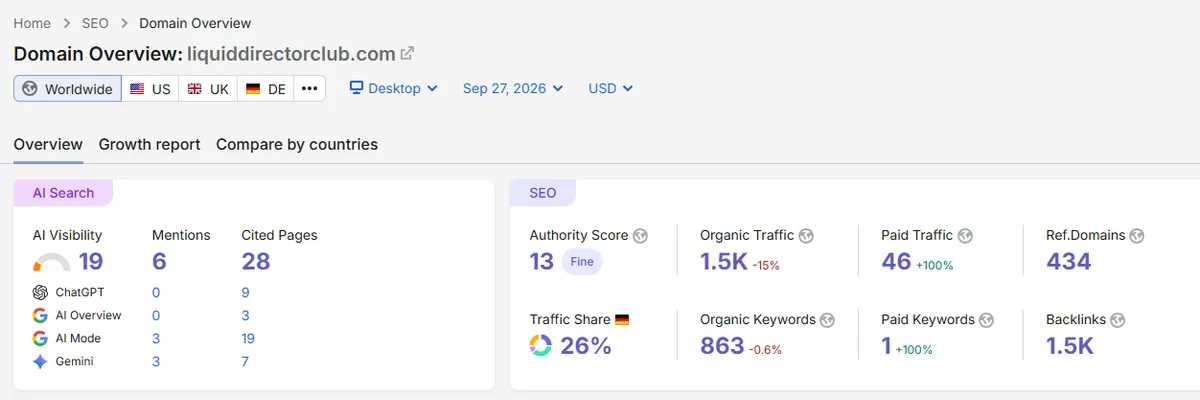Open Compare by countries tab
1200x400 pixels.
coord(297,144)
